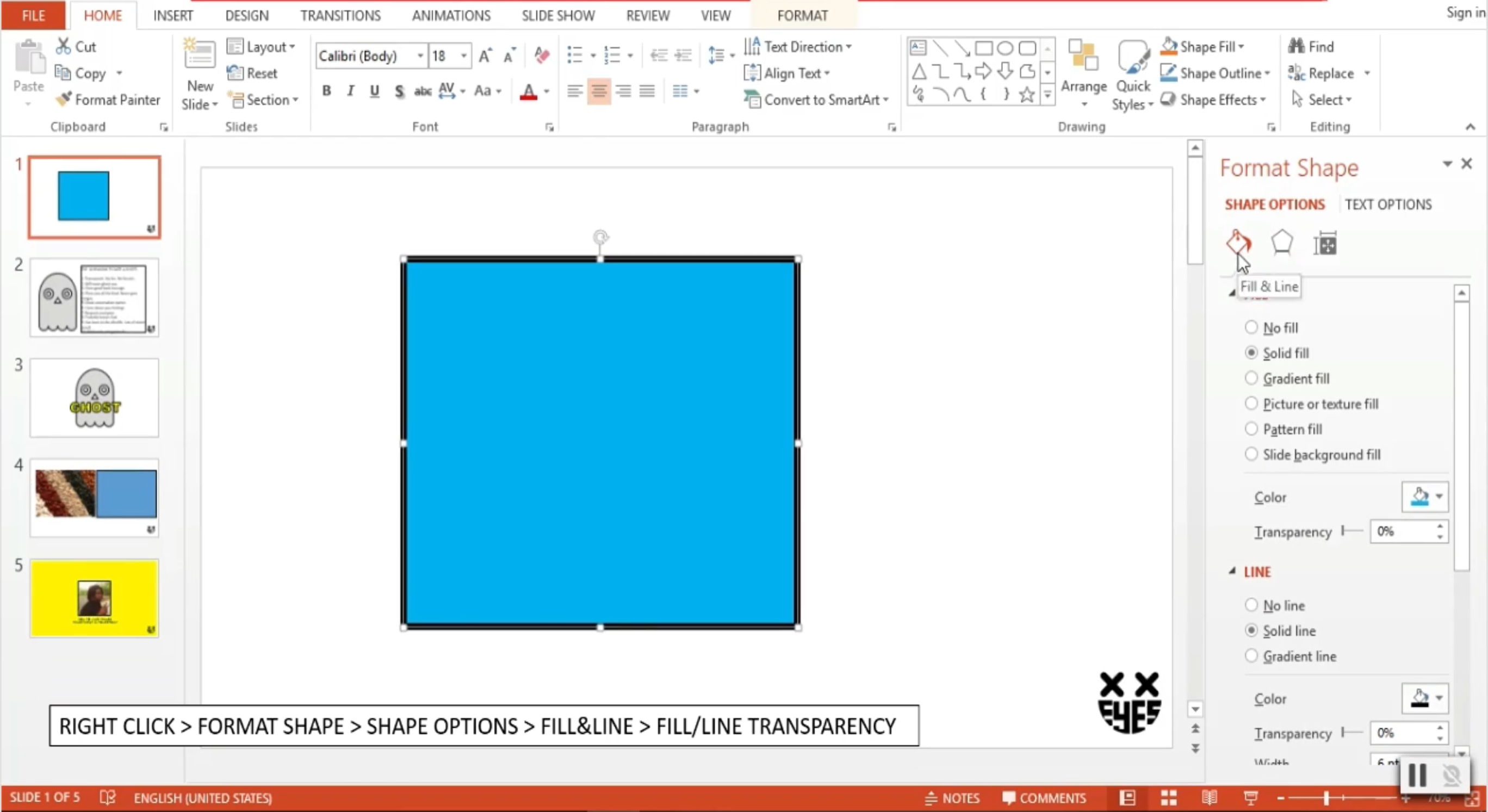This screenshot has height=812, width=1488.
Task: Click the Clear All Formatting icon
Action: (541, 55)
